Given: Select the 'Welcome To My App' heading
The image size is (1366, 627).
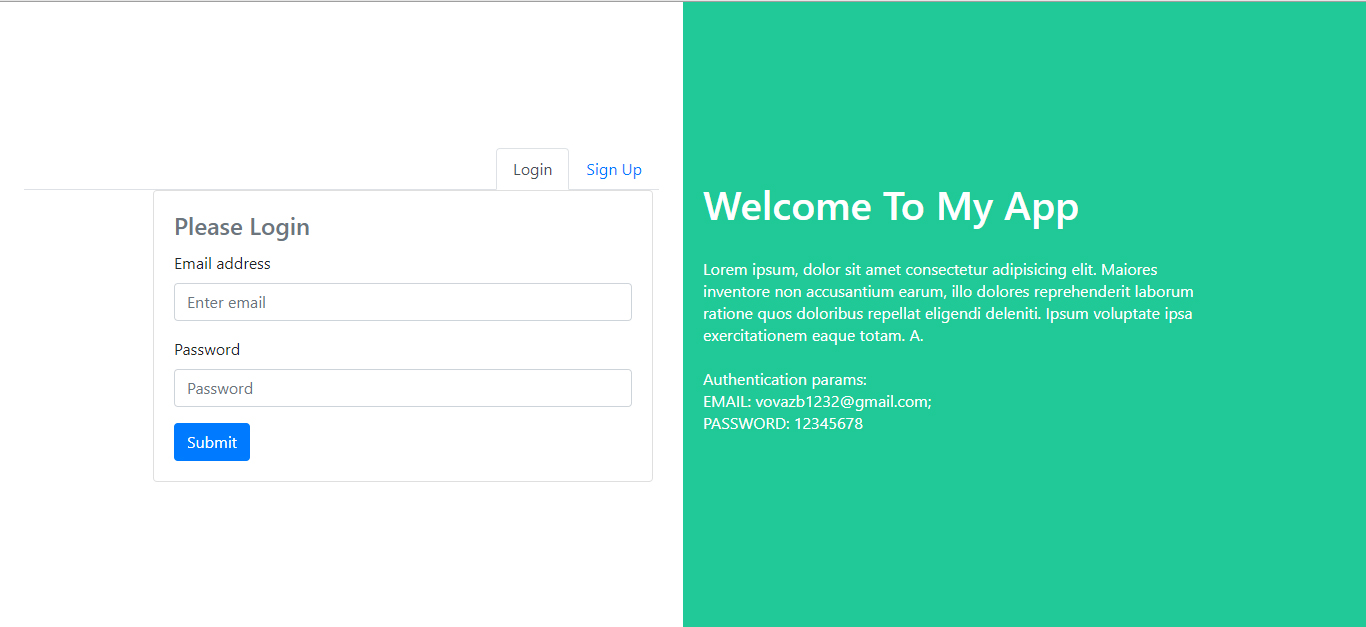Looking at the screenshot, I should pyautogui.click(x=891, y=206).
